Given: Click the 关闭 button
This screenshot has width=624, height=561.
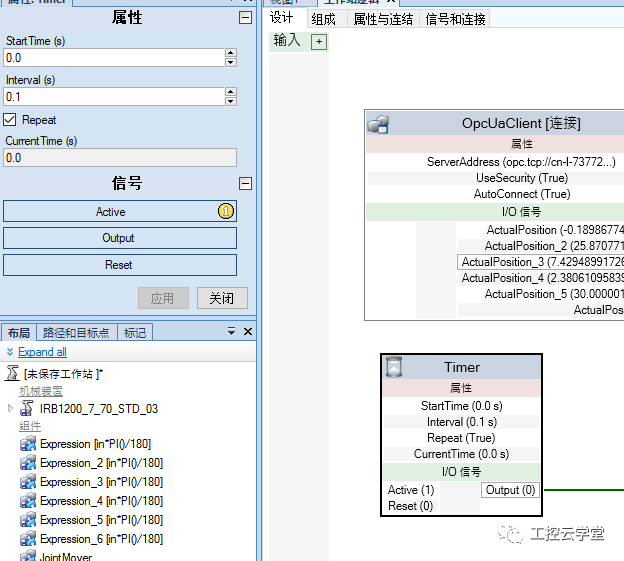Looking at the screenshot, I should [x=222, y=298].
